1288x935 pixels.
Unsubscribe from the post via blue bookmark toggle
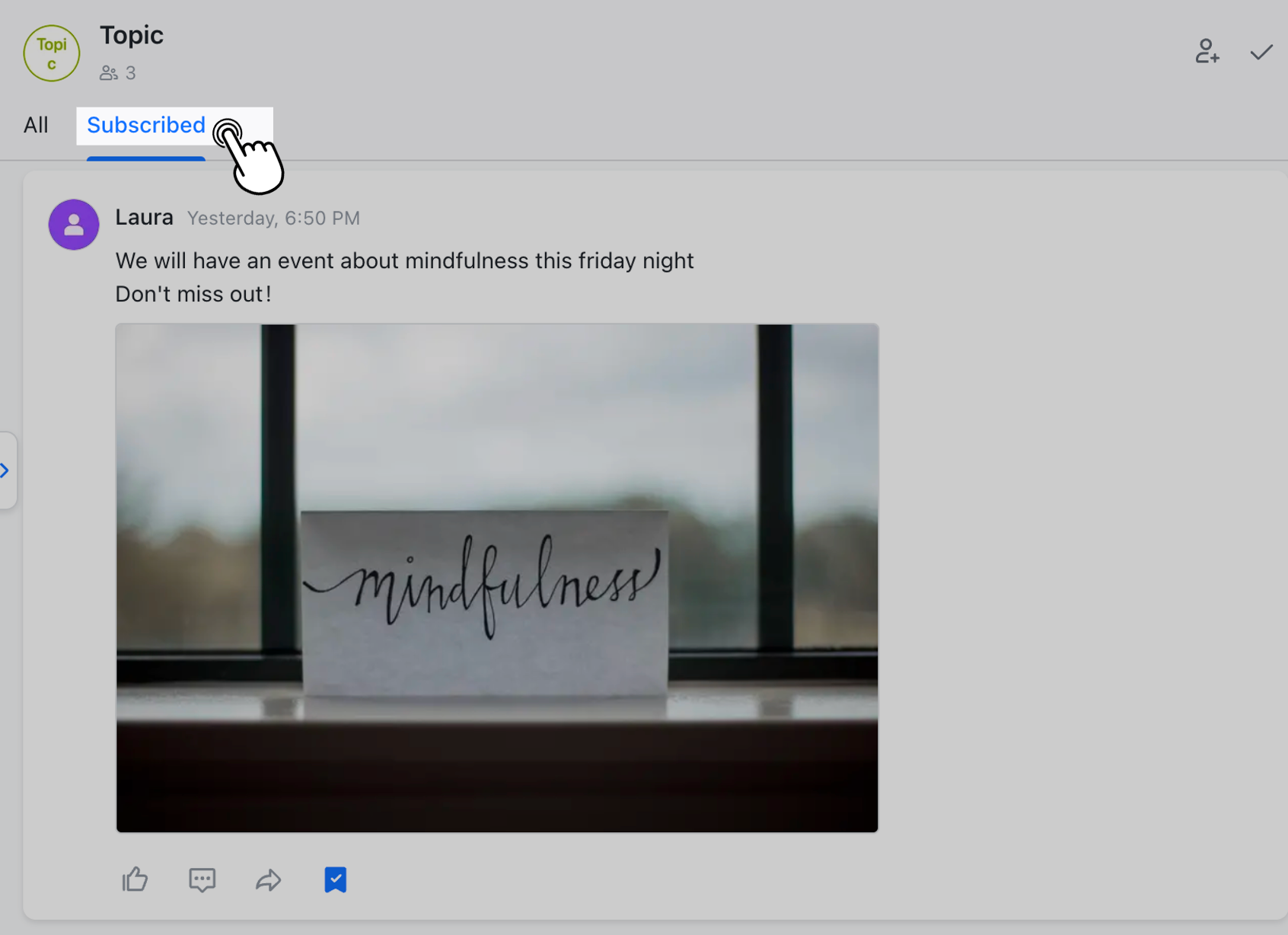[x=335, y=880]
